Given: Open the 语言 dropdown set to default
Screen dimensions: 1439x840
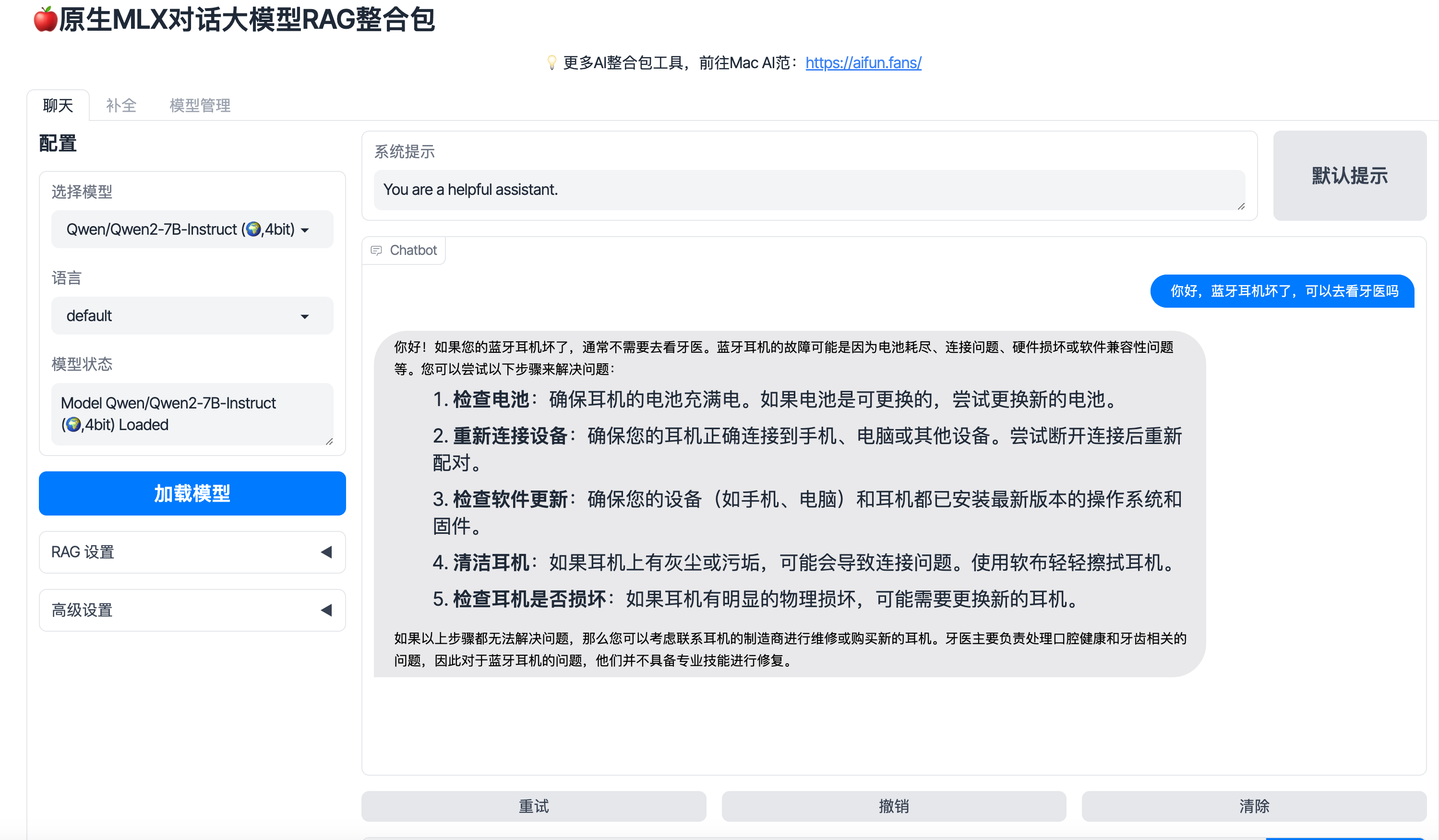Looking at the screenshot, I should click(x=192, y=316).
